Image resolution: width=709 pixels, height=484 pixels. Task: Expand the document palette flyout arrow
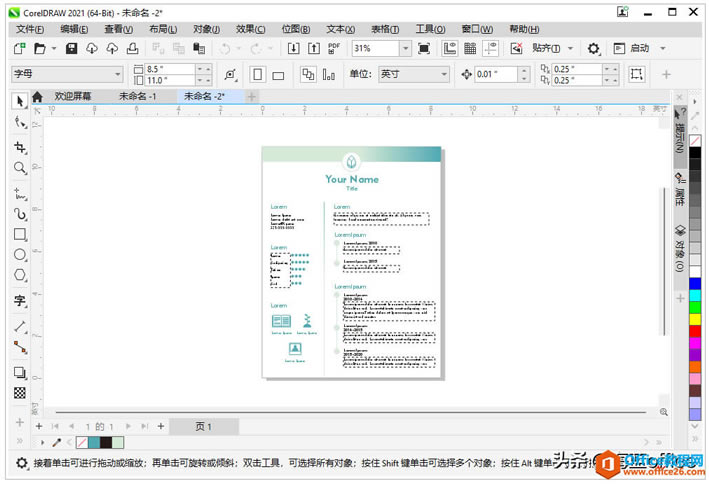coord(42,442)
